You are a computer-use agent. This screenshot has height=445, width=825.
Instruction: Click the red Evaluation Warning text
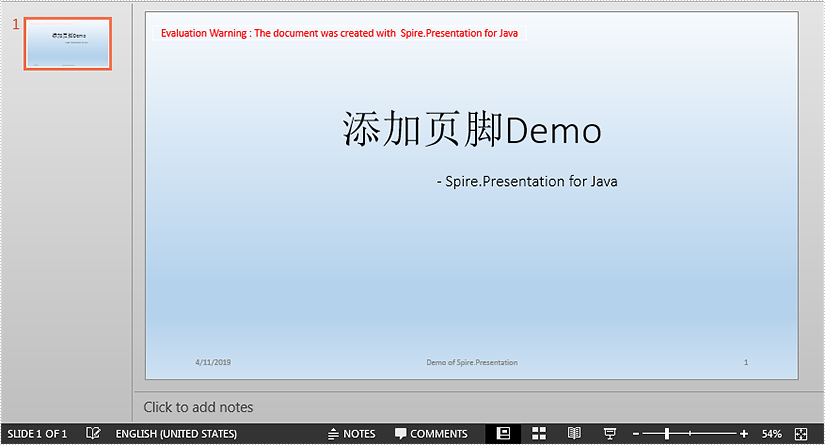point(339,33)
